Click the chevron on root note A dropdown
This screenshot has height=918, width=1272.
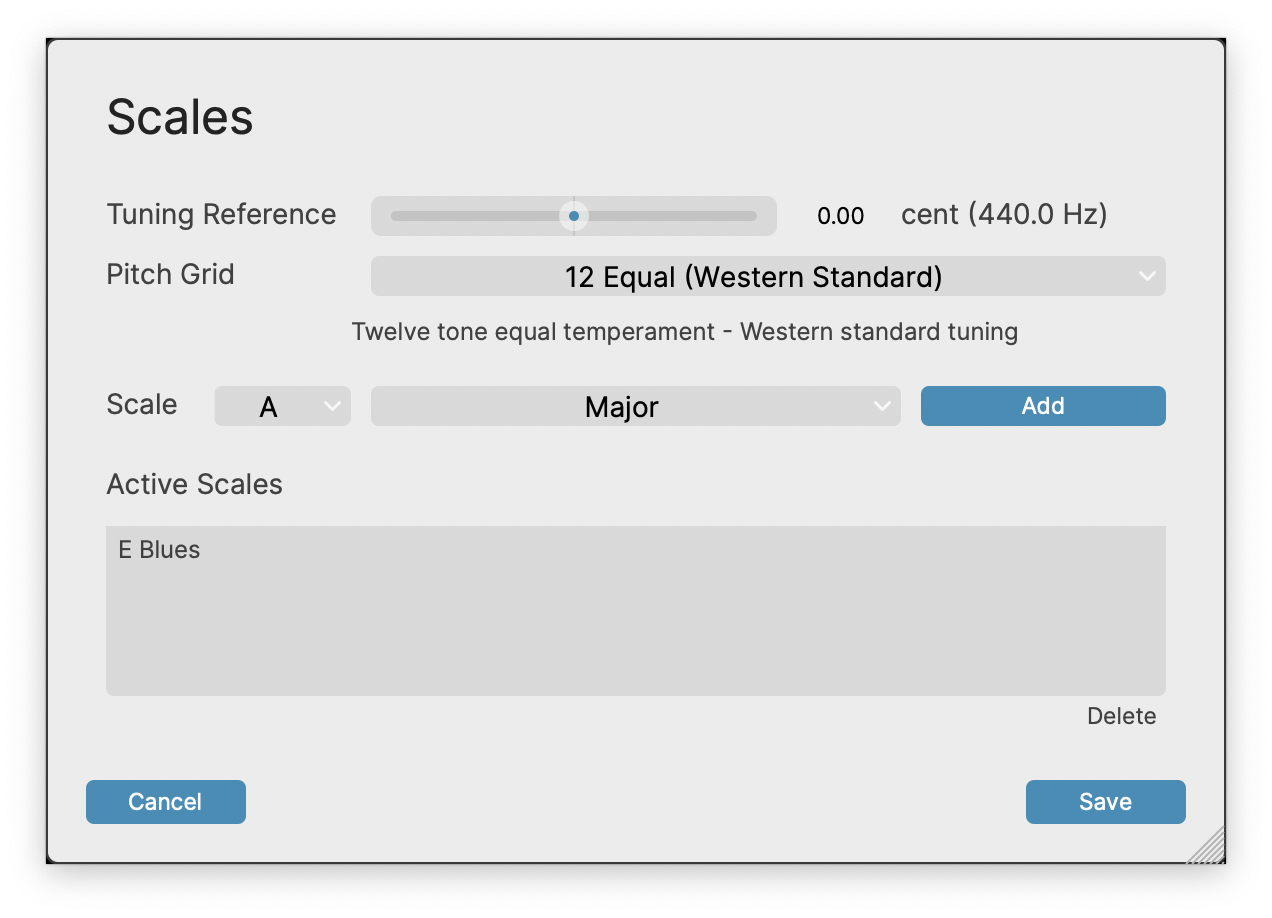coord(332,406)
